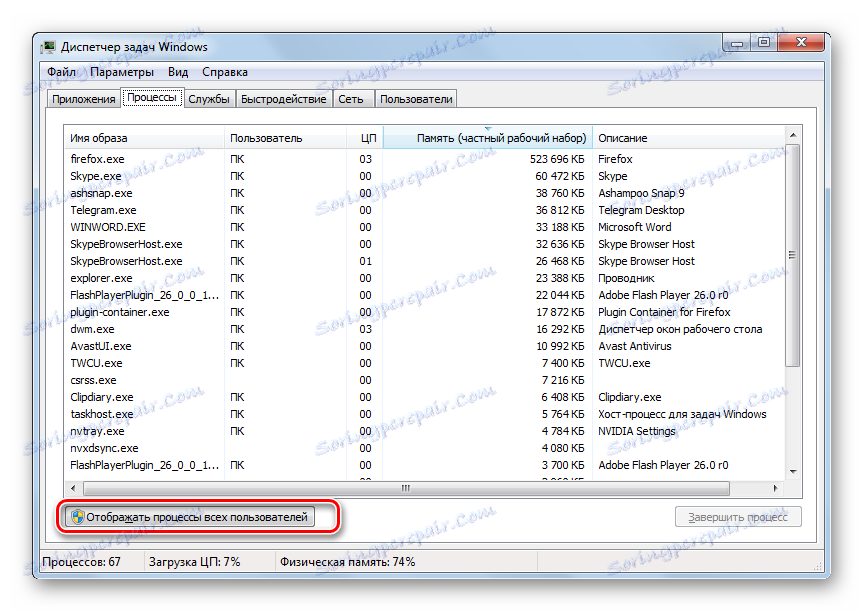The height and width of the screenshot is (612, 864).
Task: Sort by Имя образа column header
Action: (x=144, y=138)
